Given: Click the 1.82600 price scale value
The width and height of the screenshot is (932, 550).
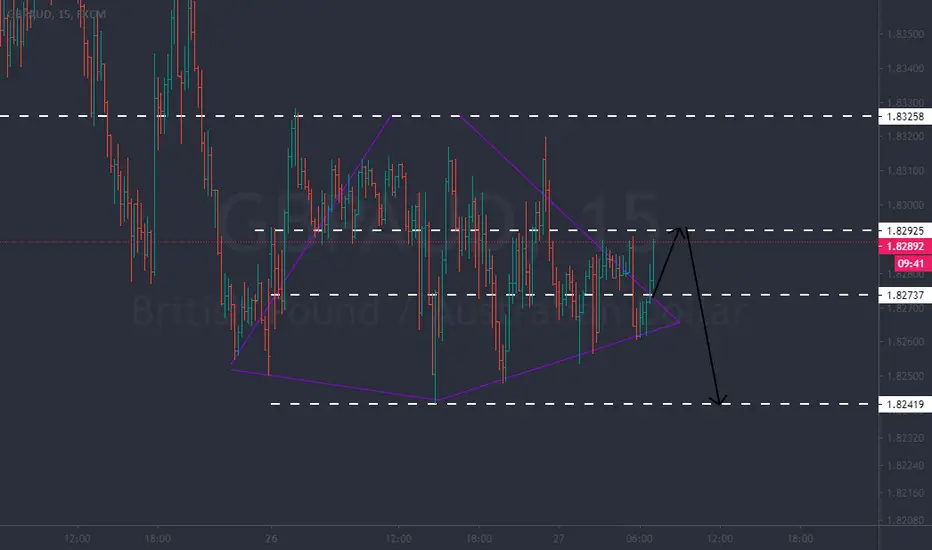Looking at the screenshot, I should pos(905,342).
